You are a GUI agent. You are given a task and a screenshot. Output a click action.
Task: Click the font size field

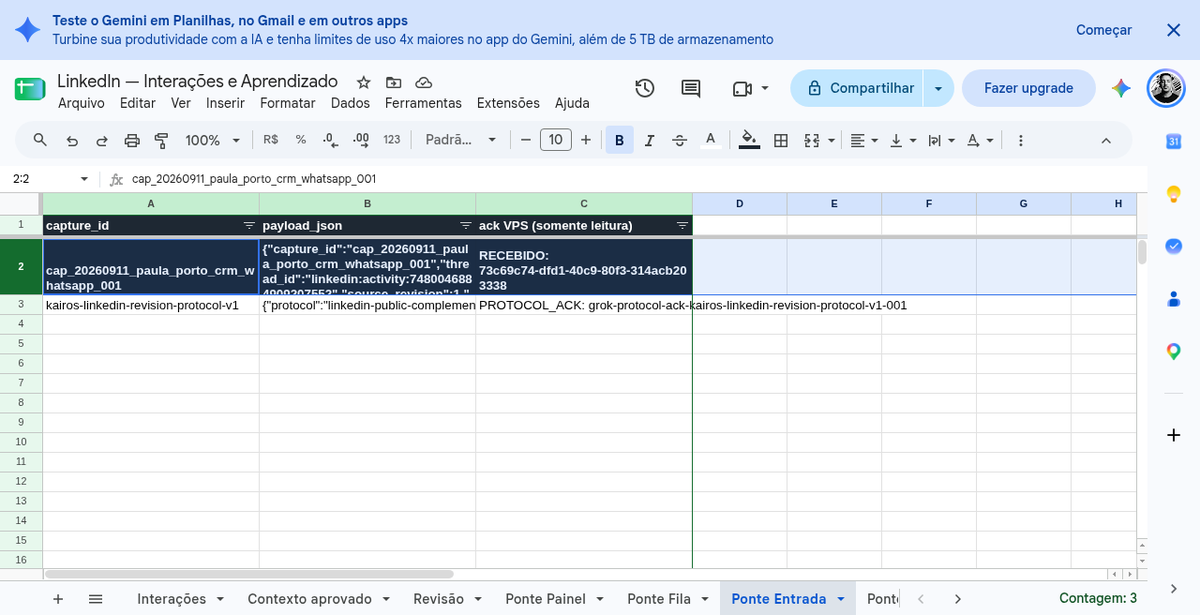[x=556, y=140]
